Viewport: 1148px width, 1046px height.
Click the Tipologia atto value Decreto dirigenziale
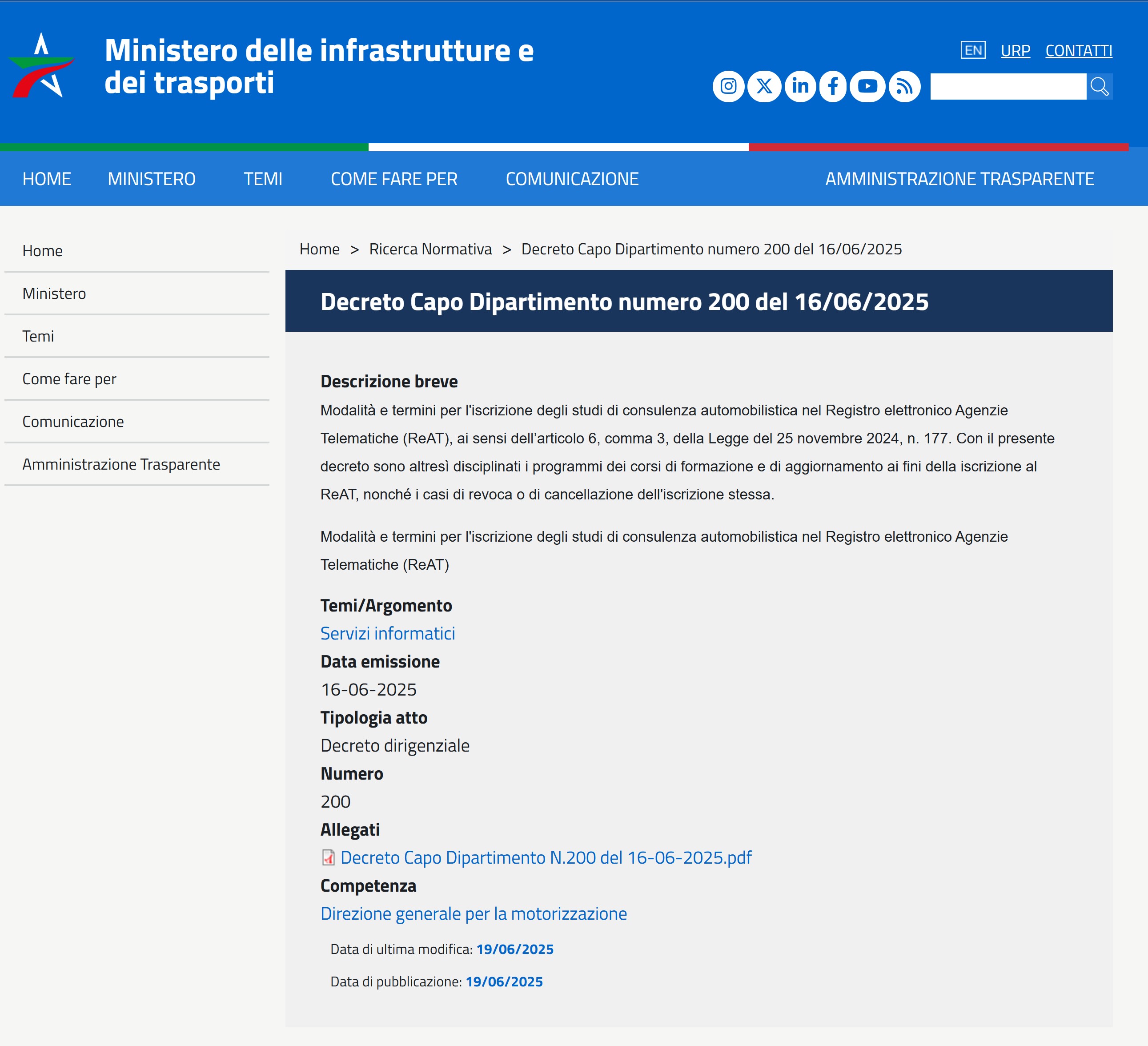(395, 745)
